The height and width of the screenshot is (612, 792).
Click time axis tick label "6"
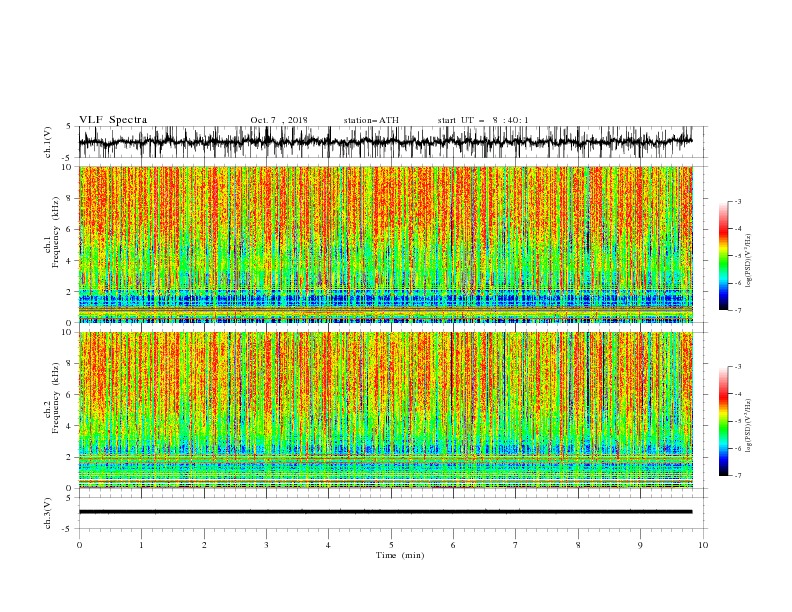click(x=453, y=545)
